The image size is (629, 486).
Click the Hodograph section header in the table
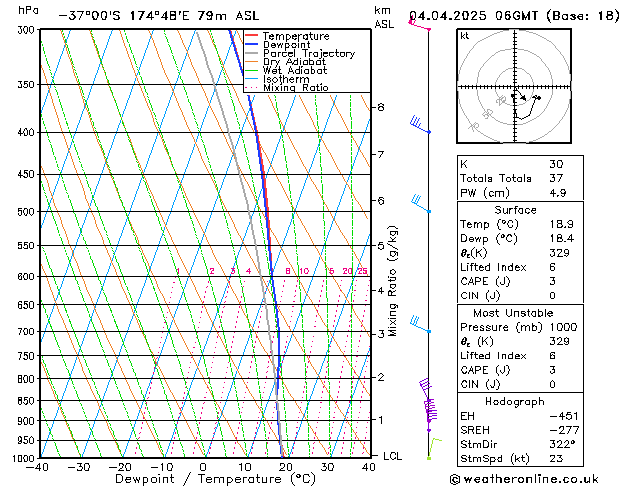click(x=514, y=401)
